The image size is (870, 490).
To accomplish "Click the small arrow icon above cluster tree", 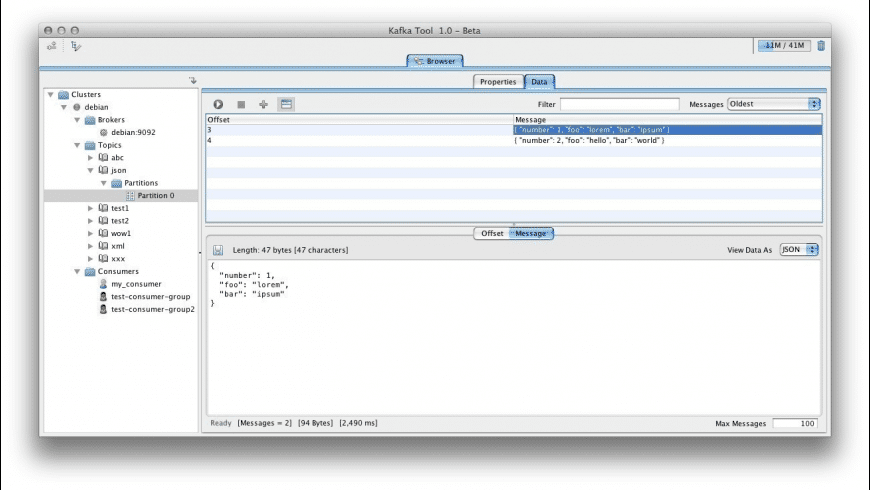I will click(x=193, y=80).
